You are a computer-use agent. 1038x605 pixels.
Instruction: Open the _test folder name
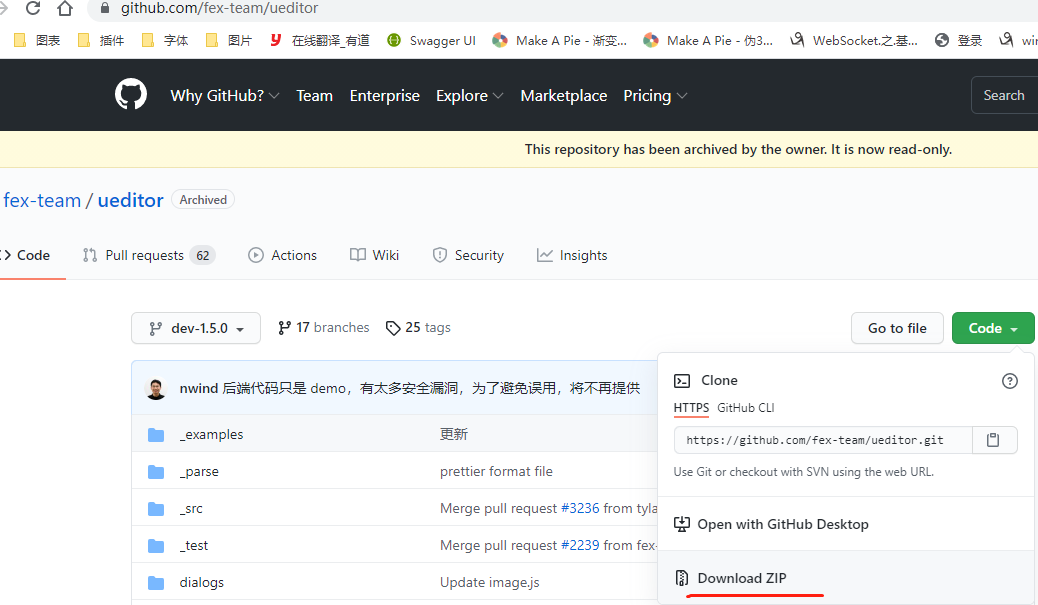(194, 545)
